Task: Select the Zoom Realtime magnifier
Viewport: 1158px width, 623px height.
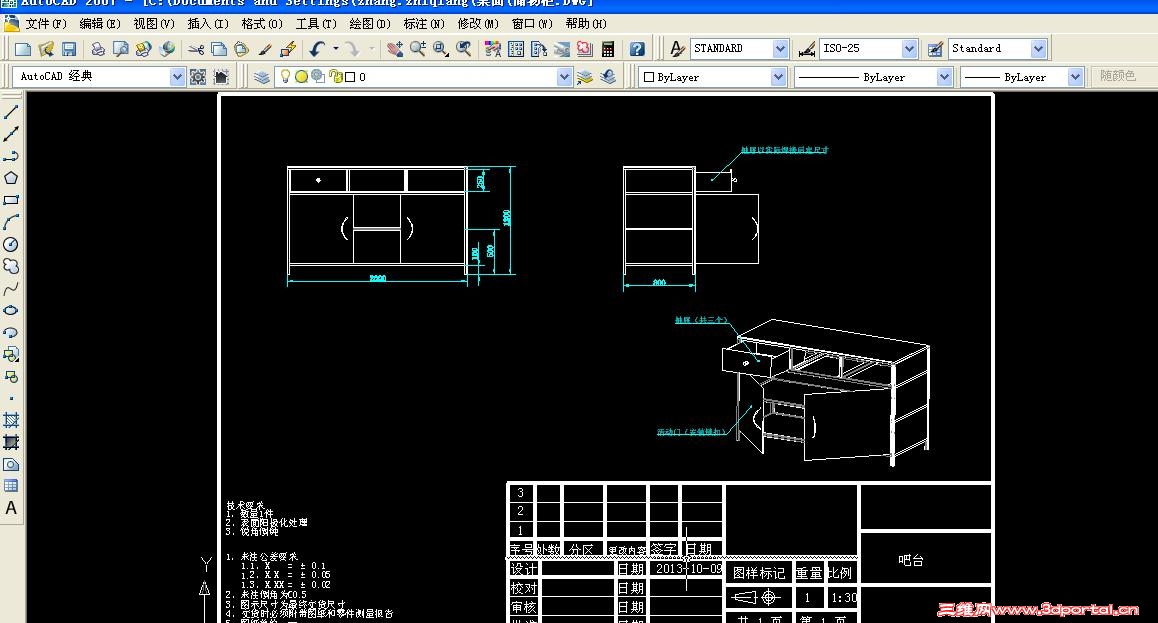Action: tap(418, 49)
